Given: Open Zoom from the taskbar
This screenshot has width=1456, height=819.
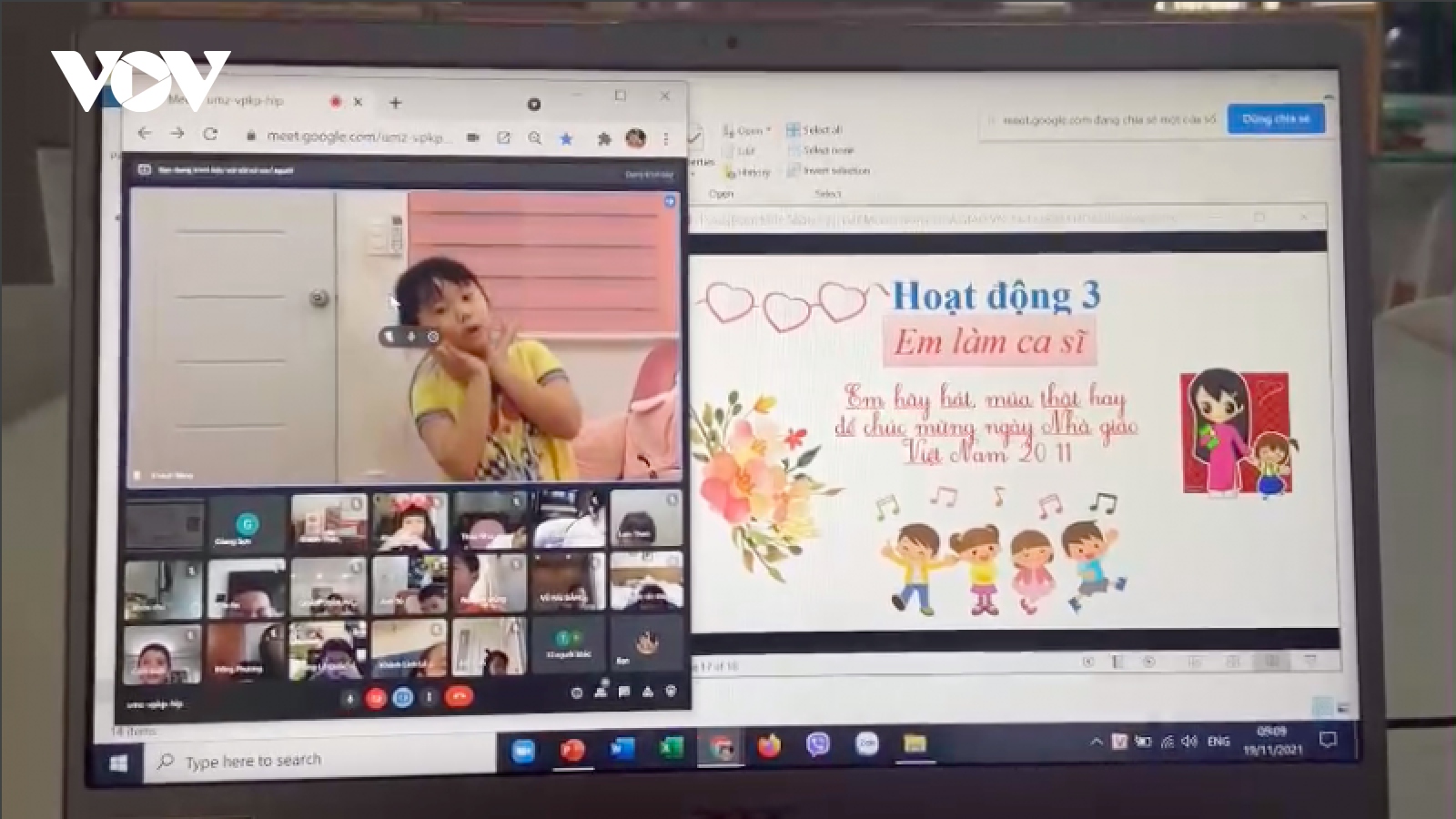Looking at the screenshot, I should 523,752.
